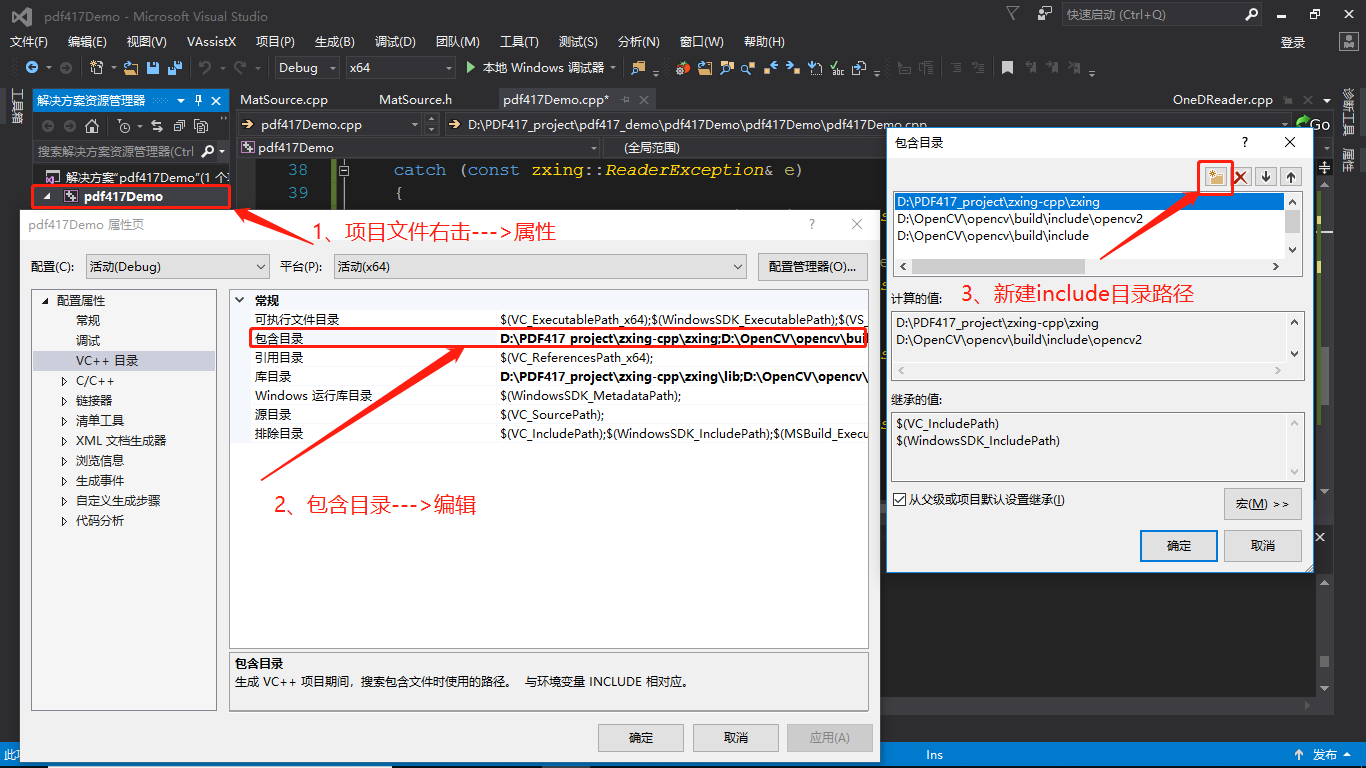Unpin the Solution Explorer panel

point(198,100)
